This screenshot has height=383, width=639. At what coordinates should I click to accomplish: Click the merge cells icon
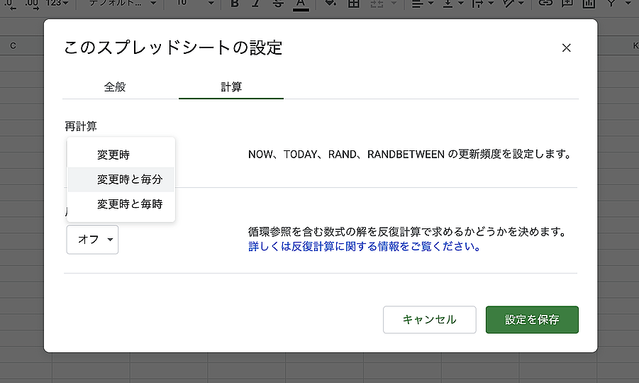[x=377, y=3]
